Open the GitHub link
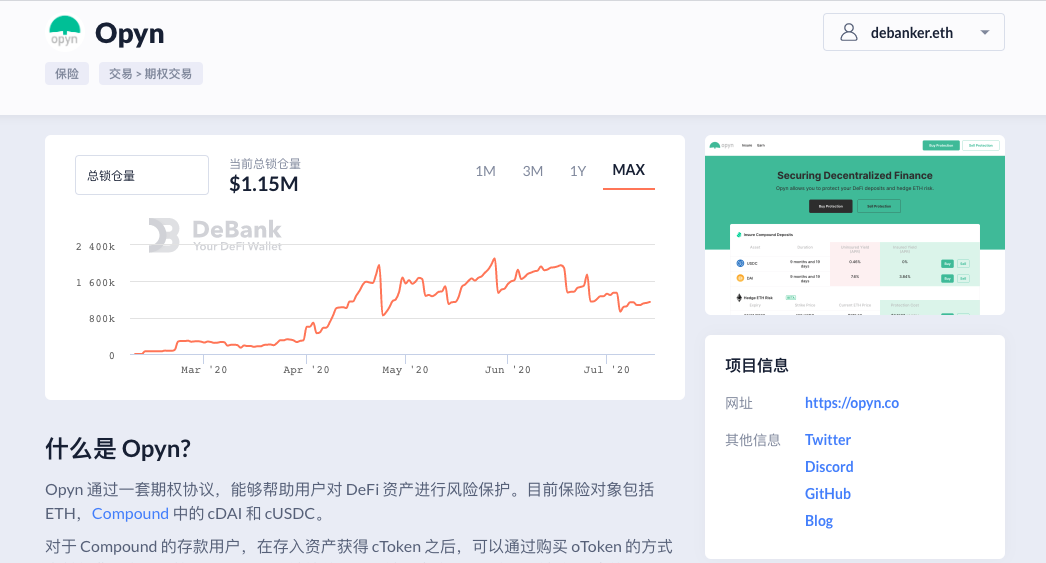This screenshot has width=1046, height=563. (828, 494)
